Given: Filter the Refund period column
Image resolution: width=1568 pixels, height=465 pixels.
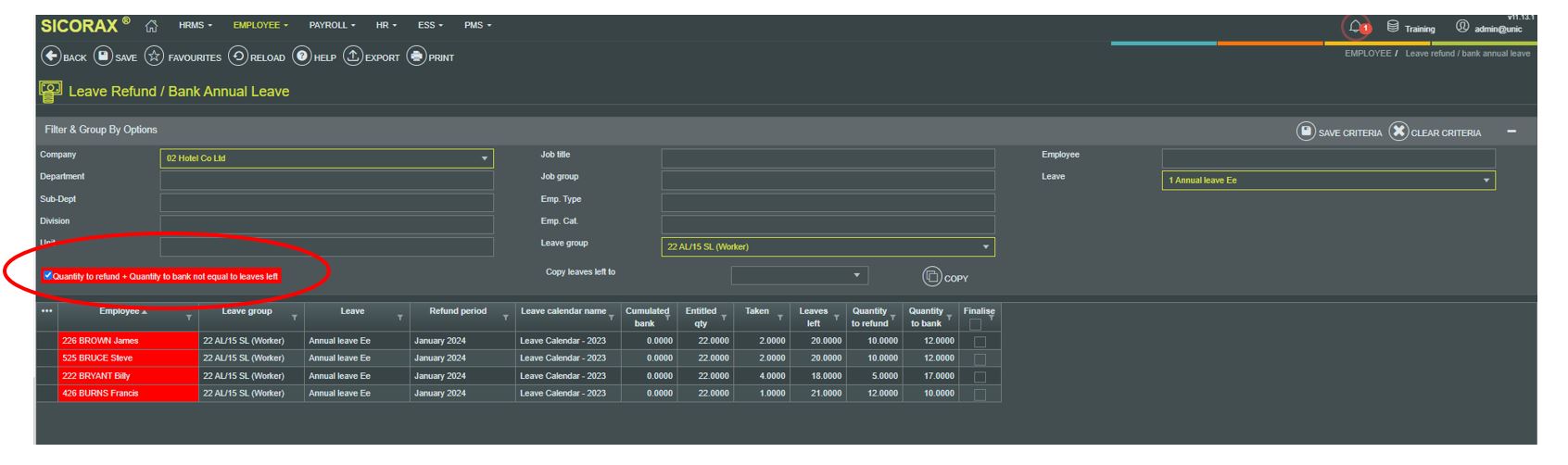Looking at the screenshot, I should pos(506,318).
